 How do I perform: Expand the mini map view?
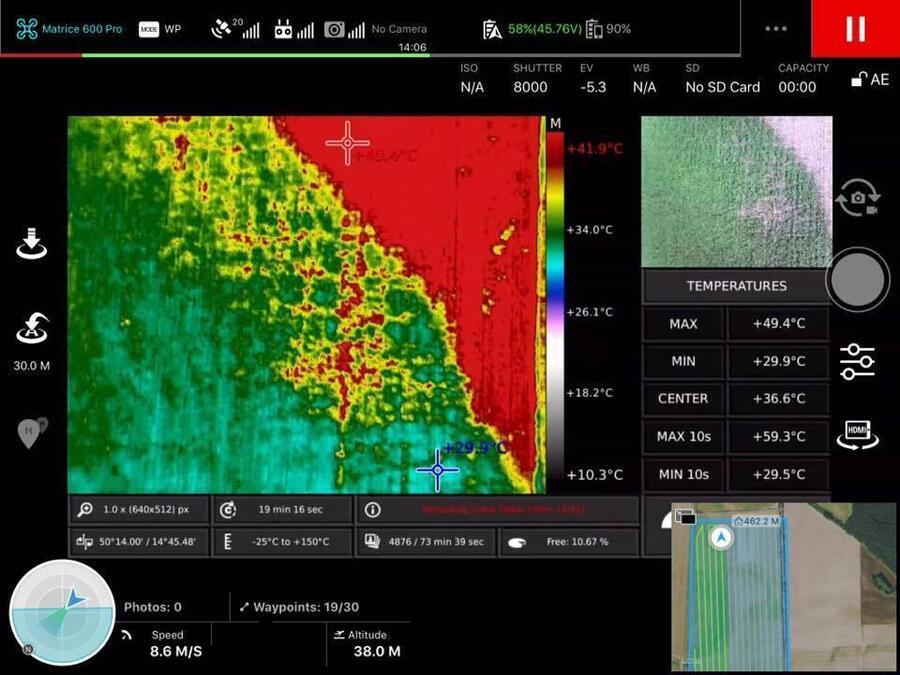coord(783,586)
